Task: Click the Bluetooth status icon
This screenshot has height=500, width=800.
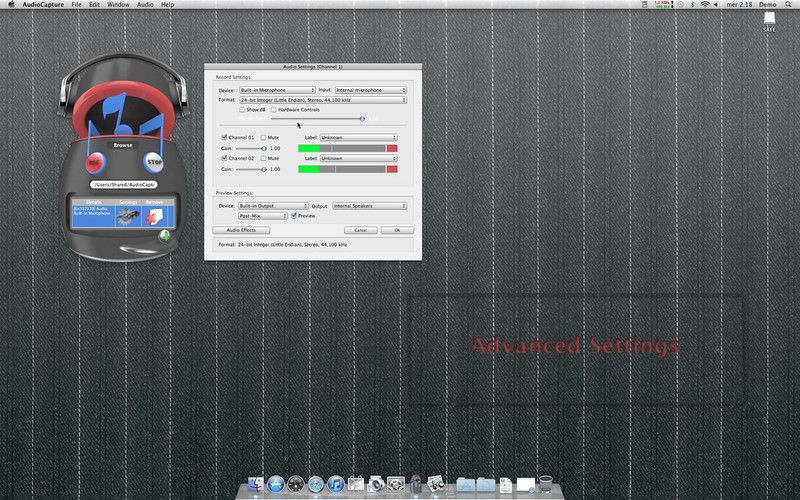Action: [x=692, y=4]
